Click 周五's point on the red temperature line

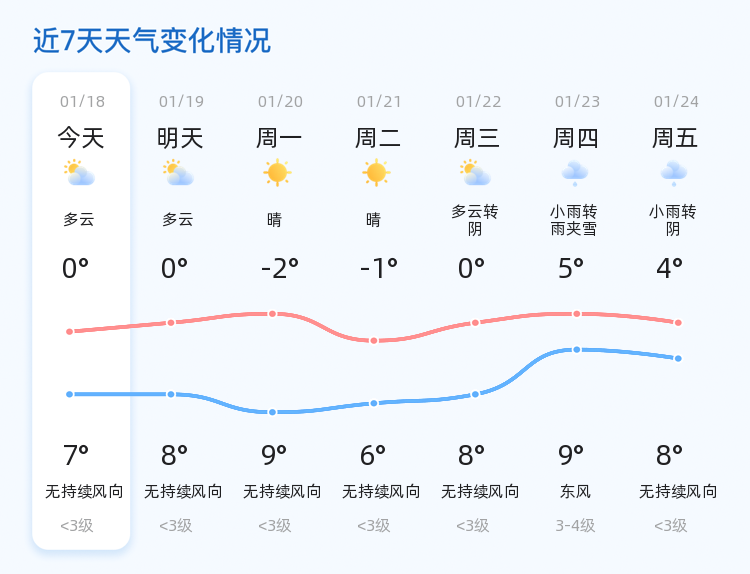click(x=678, y=323)
